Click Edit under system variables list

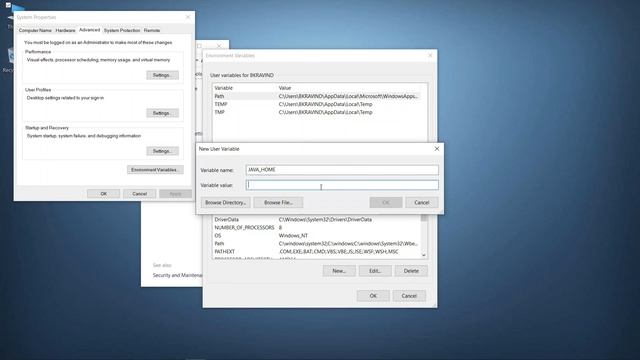375,271
